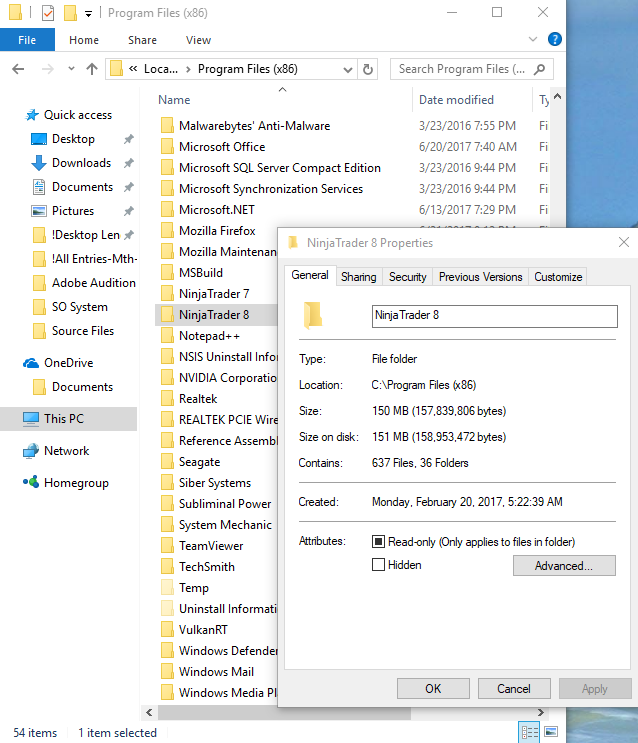Open the recent locations dropdown arrow

click(71, 69)
